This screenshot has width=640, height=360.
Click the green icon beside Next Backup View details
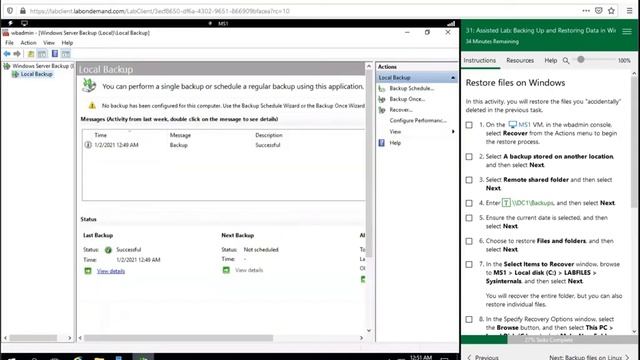pos(226,270)
